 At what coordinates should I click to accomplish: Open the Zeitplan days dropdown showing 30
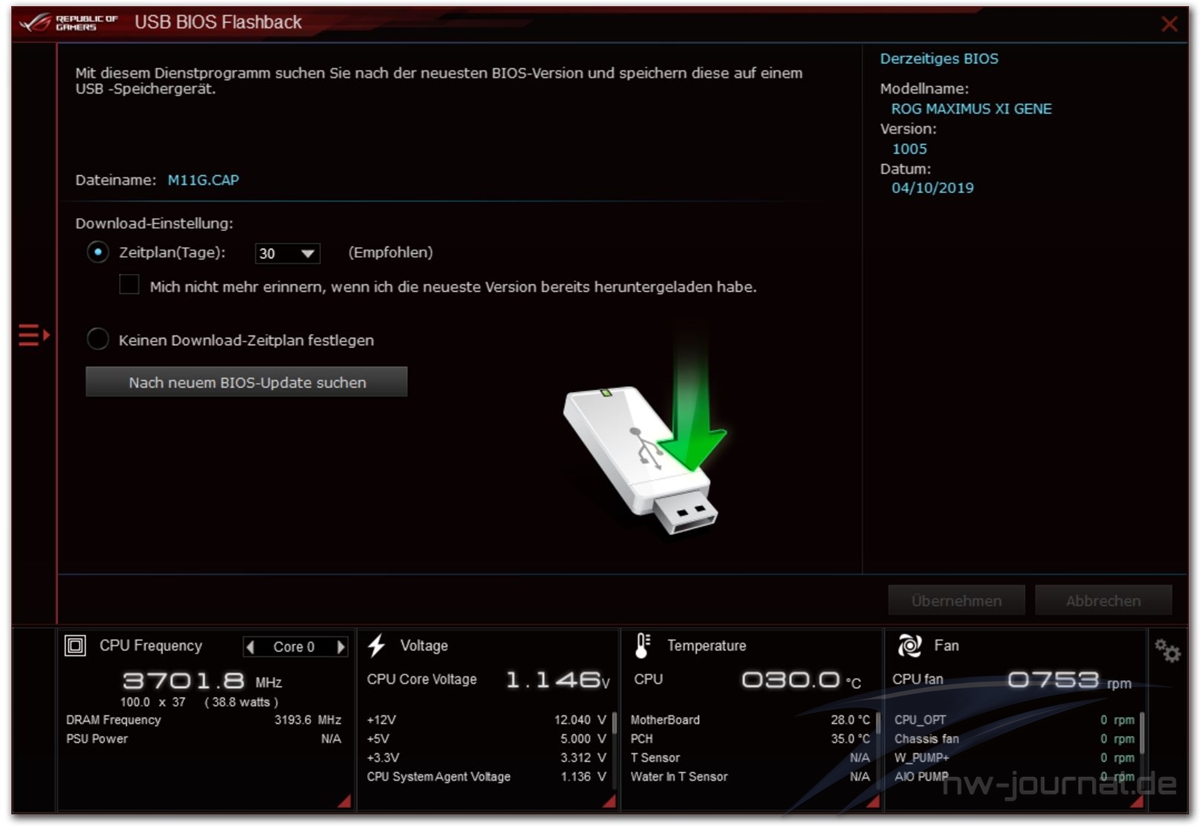(288, 253)
